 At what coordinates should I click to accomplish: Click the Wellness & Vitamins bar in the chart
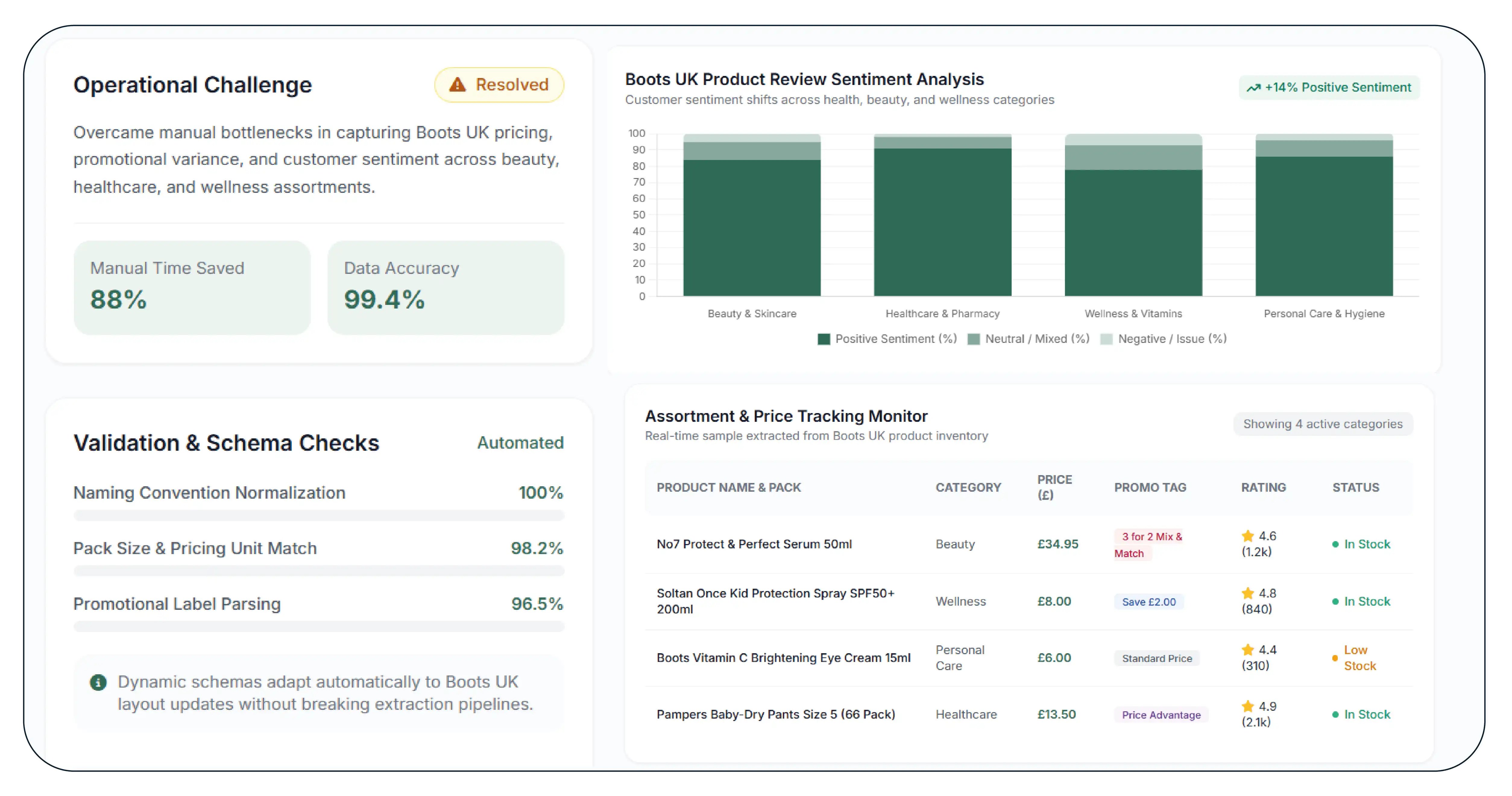pyautogui.click(x=1133, y=215)
